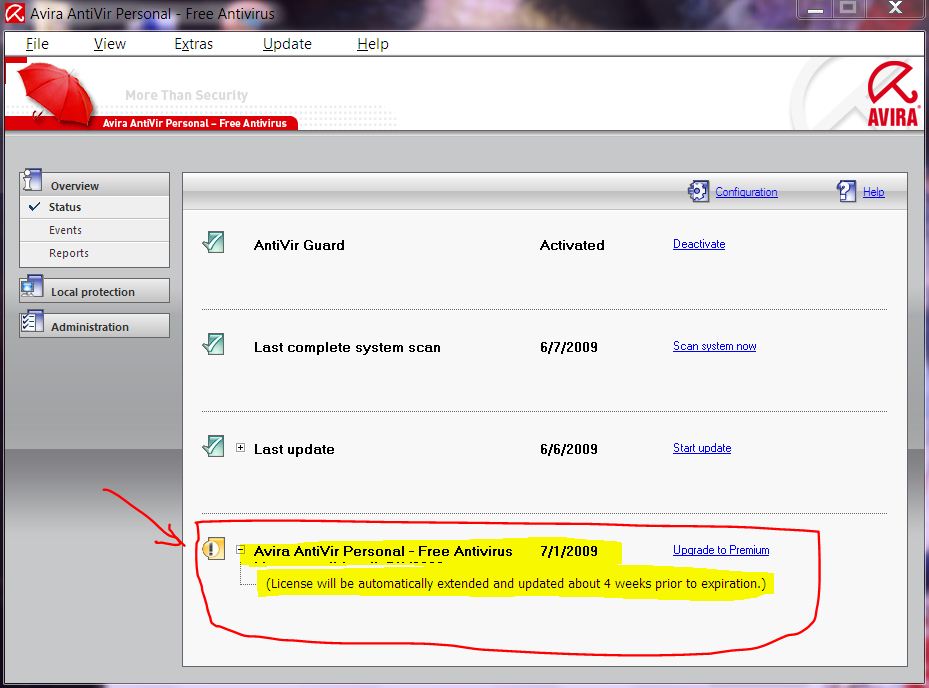Maximize the Avira window

point(848,9)
